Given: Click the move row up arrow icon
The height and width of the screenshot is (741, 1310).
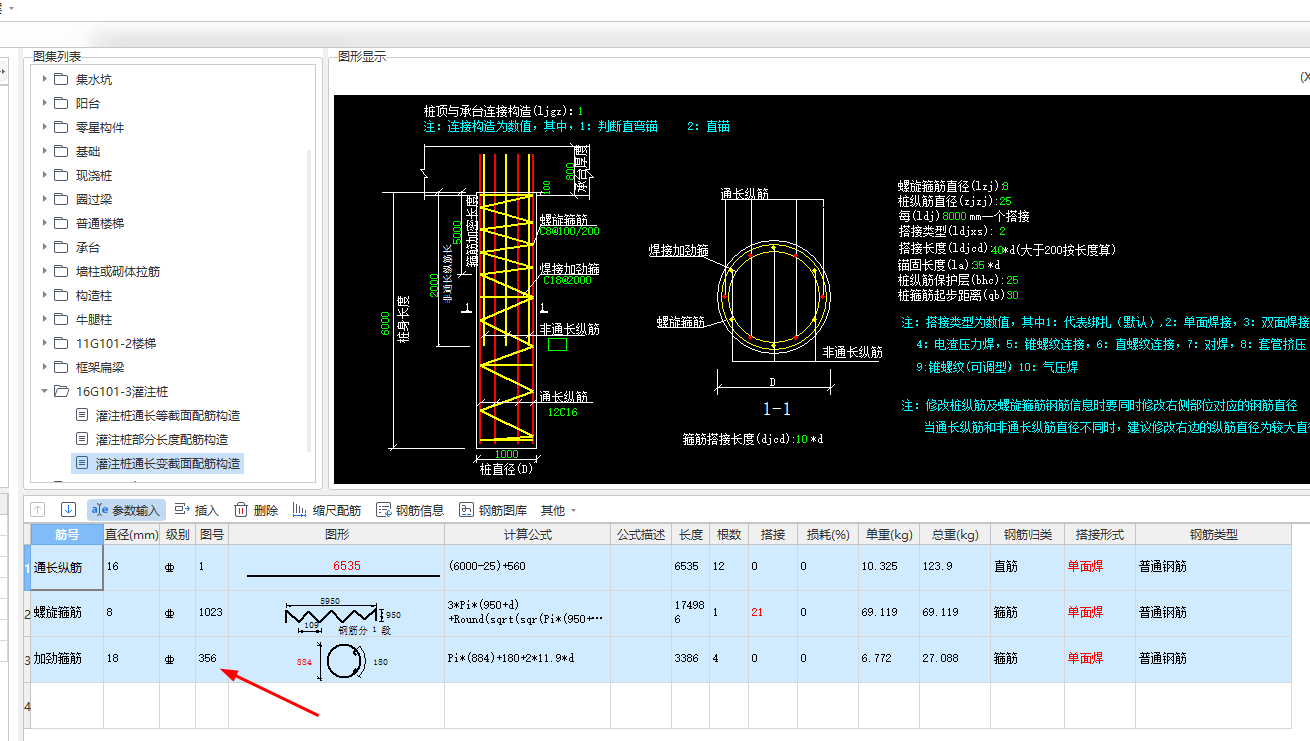Looking at the screenshot, I should point(38,510).
